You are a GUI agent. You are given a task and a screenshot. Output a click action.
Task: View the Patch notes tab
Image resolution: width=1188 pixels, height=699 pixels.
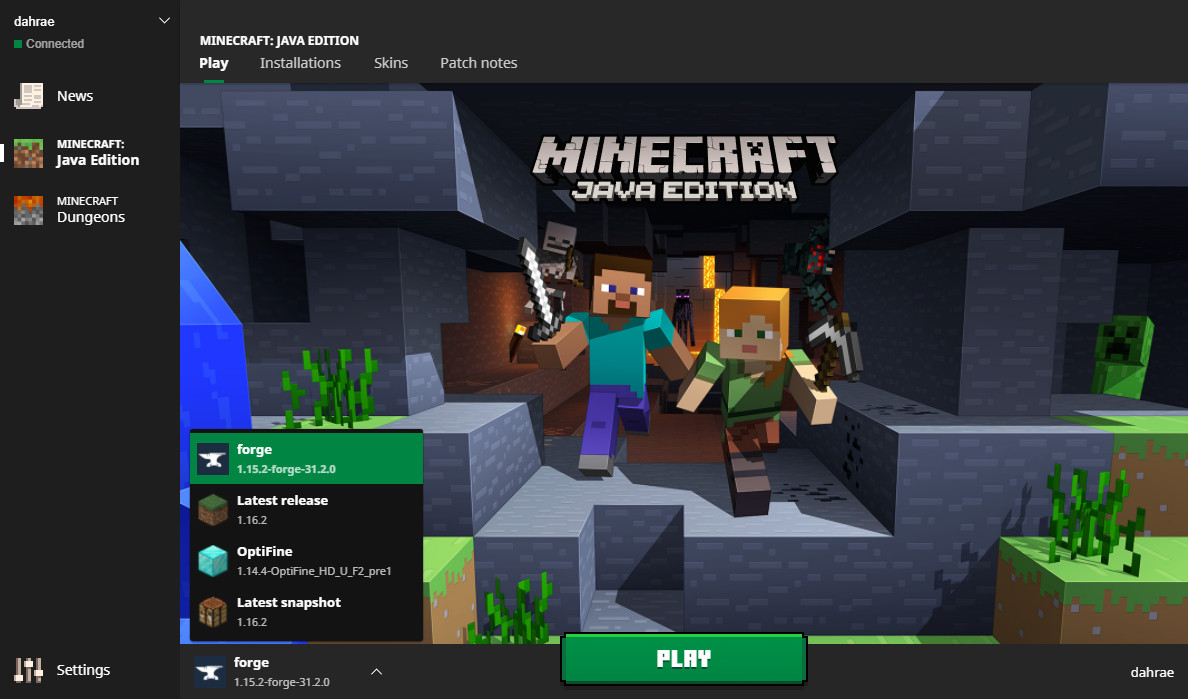(479, 62)
